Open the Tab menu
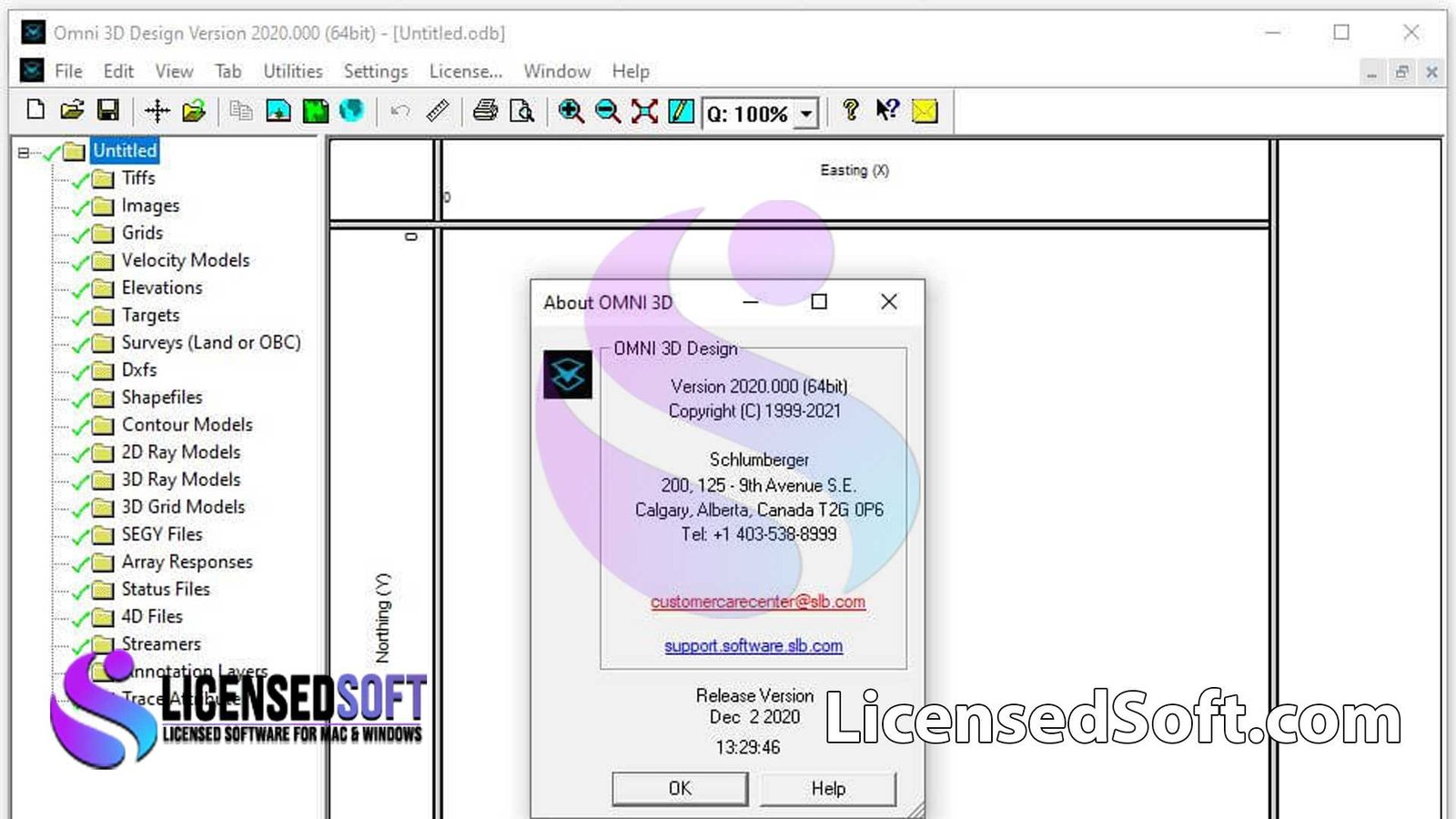Image resolution: width=1456 pixels, height=819 pixels. click(228, 71)
